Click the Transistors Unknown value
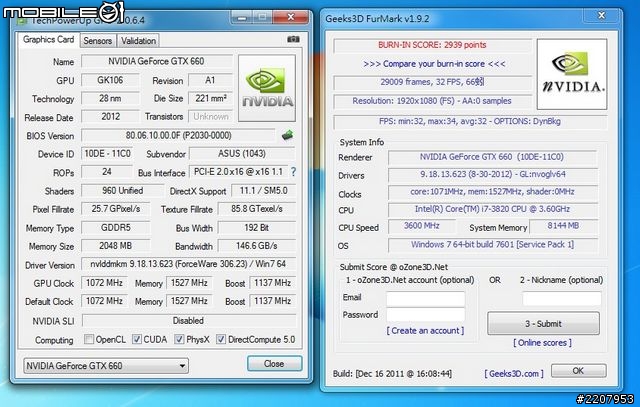 210,116
